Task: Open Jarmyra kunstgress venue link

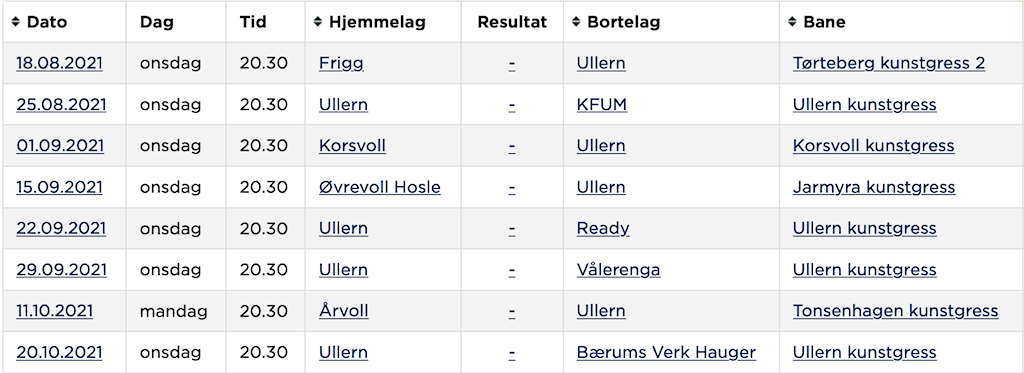Action: (874, 187)
